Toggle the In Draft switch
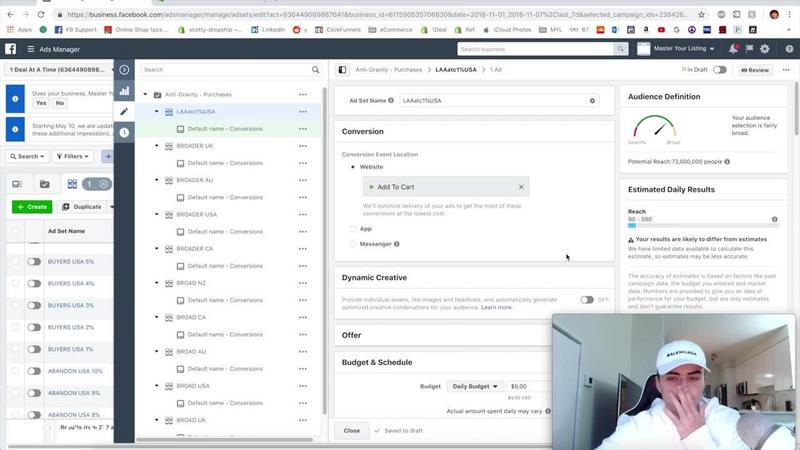The height and width of the screenshot is (450, 800). 719,70
